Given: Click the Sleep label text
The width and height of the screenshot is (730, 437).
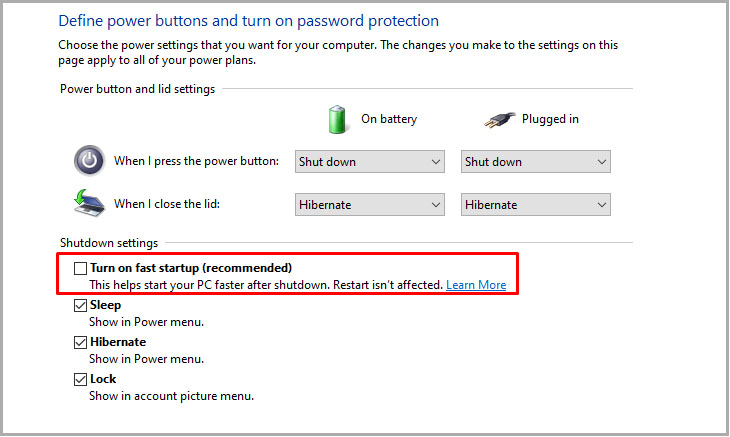Looking at the screenshot, I should [105, 305].
